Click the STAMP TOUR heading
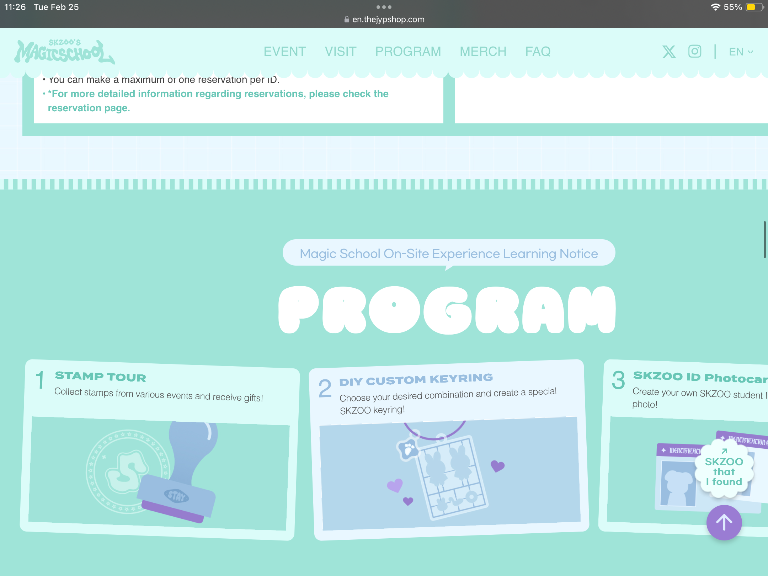The width and height of the screenshot is (768, 576). click(100, 376)
